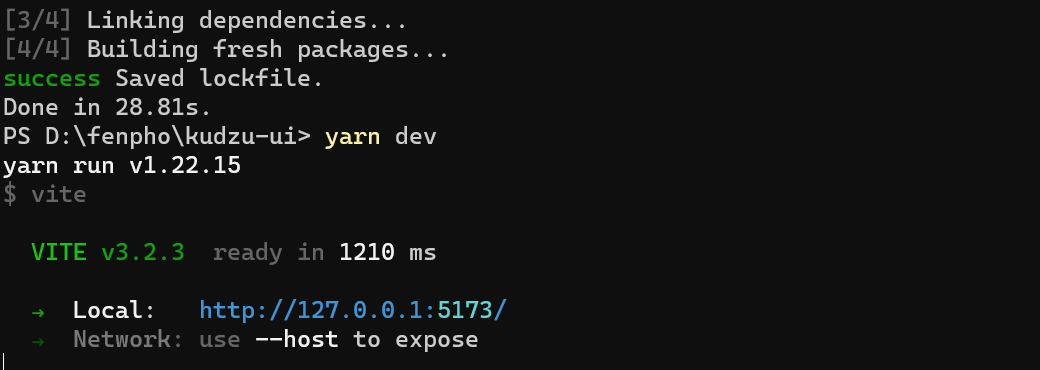Click the [3/4] Linking dependencies line
Image resolution: width=1040 pixels, height=370 pixels.
click(205, 21)
